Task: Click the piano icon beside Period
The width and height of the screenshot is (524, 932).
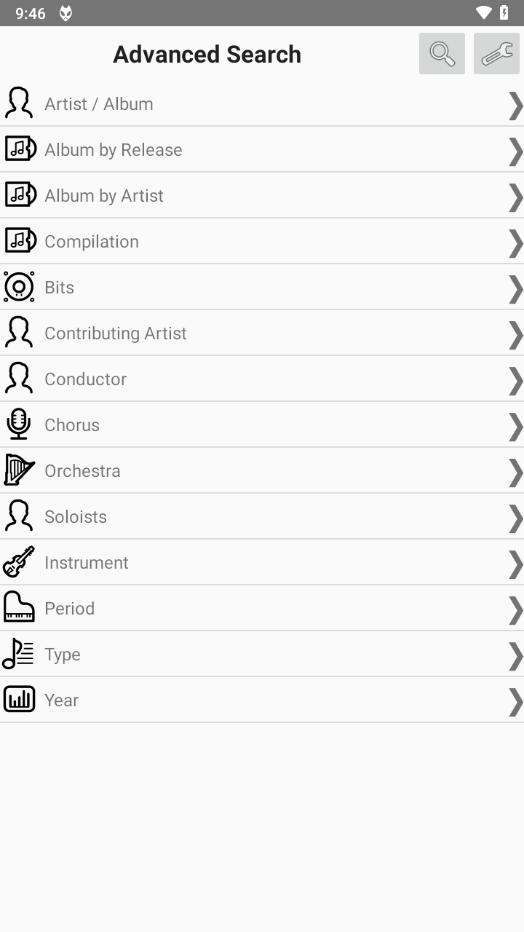Action: click(19, 607)
